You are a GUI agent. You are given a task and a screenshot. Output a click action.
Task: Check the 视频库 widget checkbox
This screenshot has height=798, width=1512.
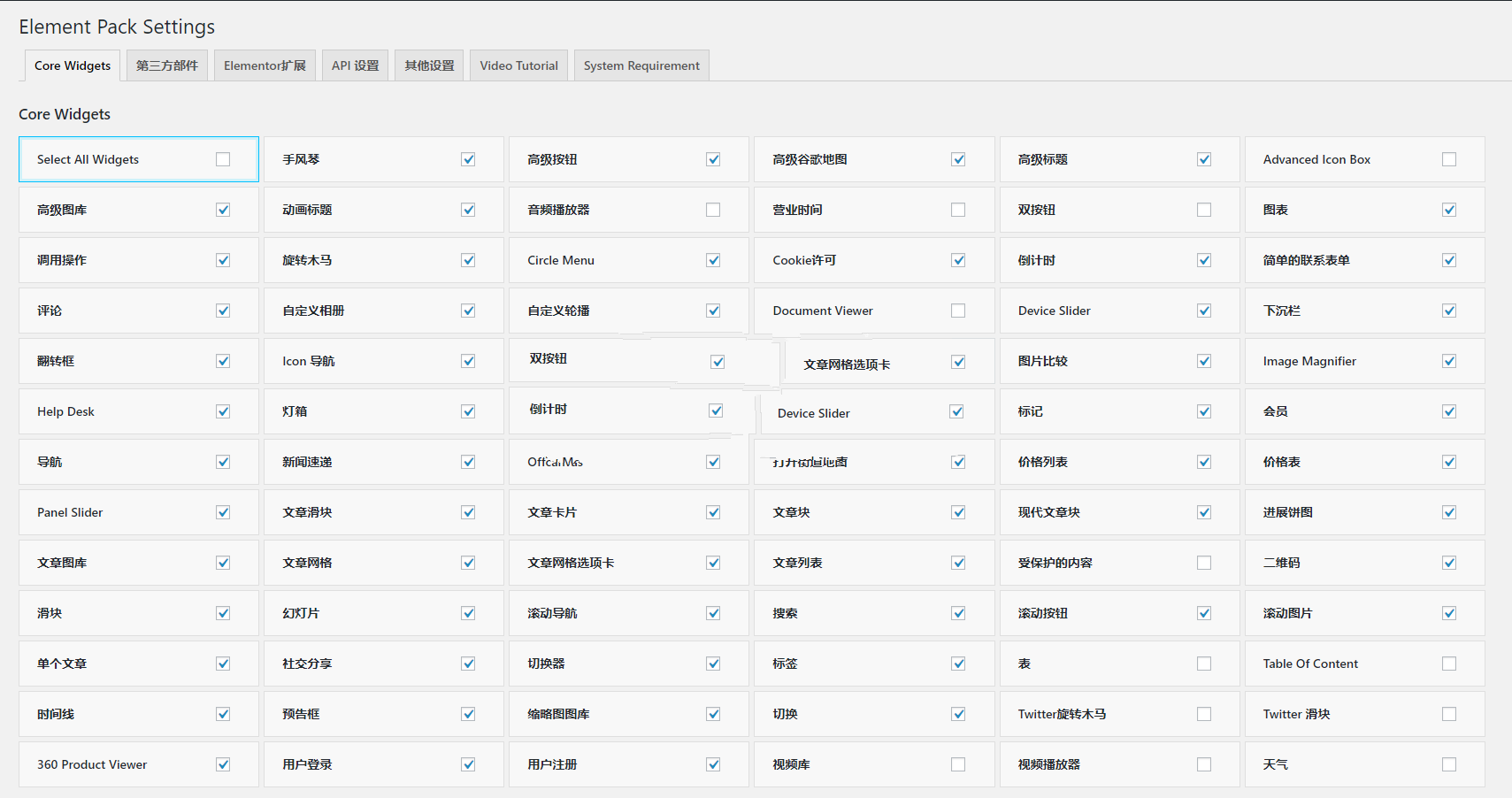(x=958, y=764)
